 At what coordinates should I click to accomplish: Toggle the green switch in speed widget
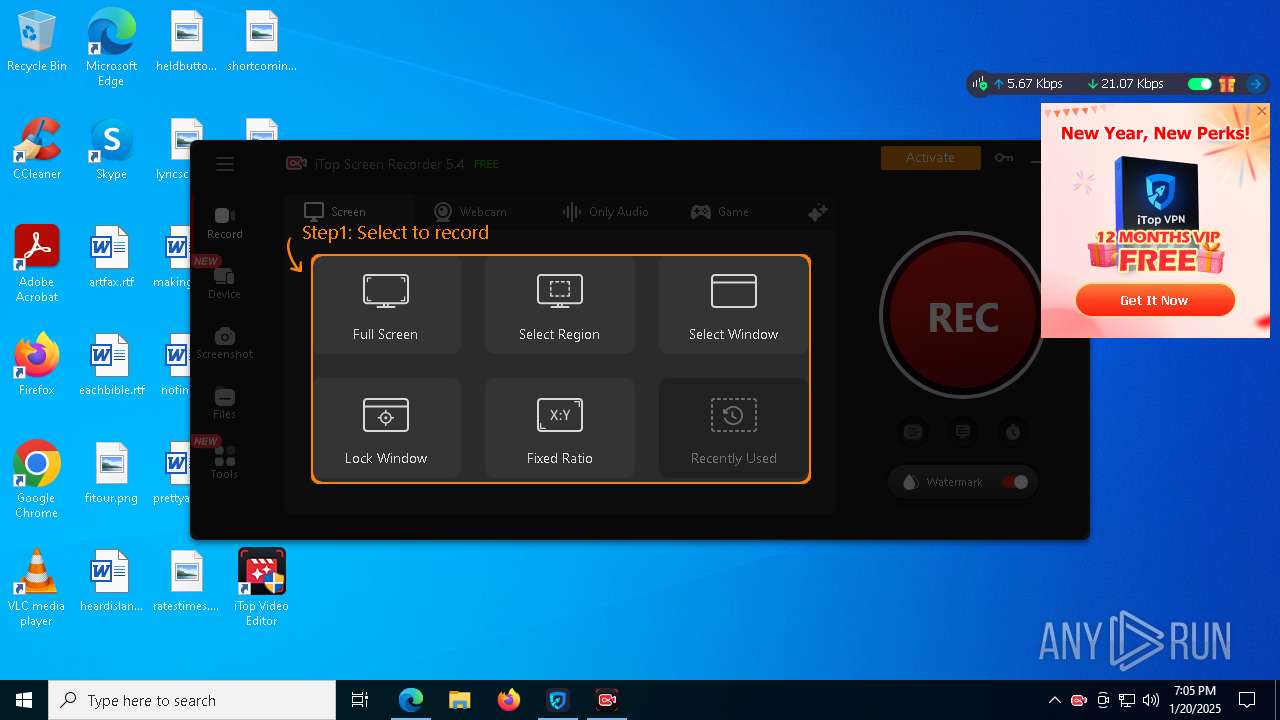tap(1199, 84)
